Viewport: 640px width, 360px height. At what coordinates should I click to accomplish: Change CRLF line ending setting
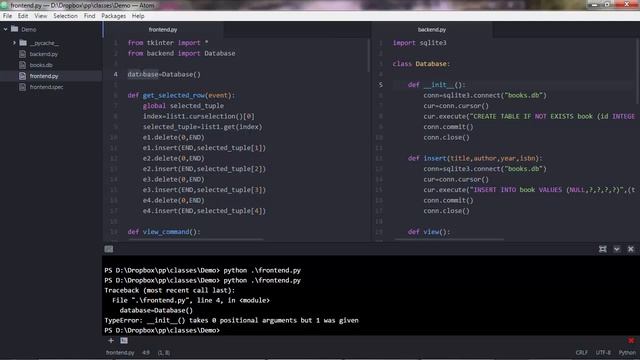[x=582, y=353]
